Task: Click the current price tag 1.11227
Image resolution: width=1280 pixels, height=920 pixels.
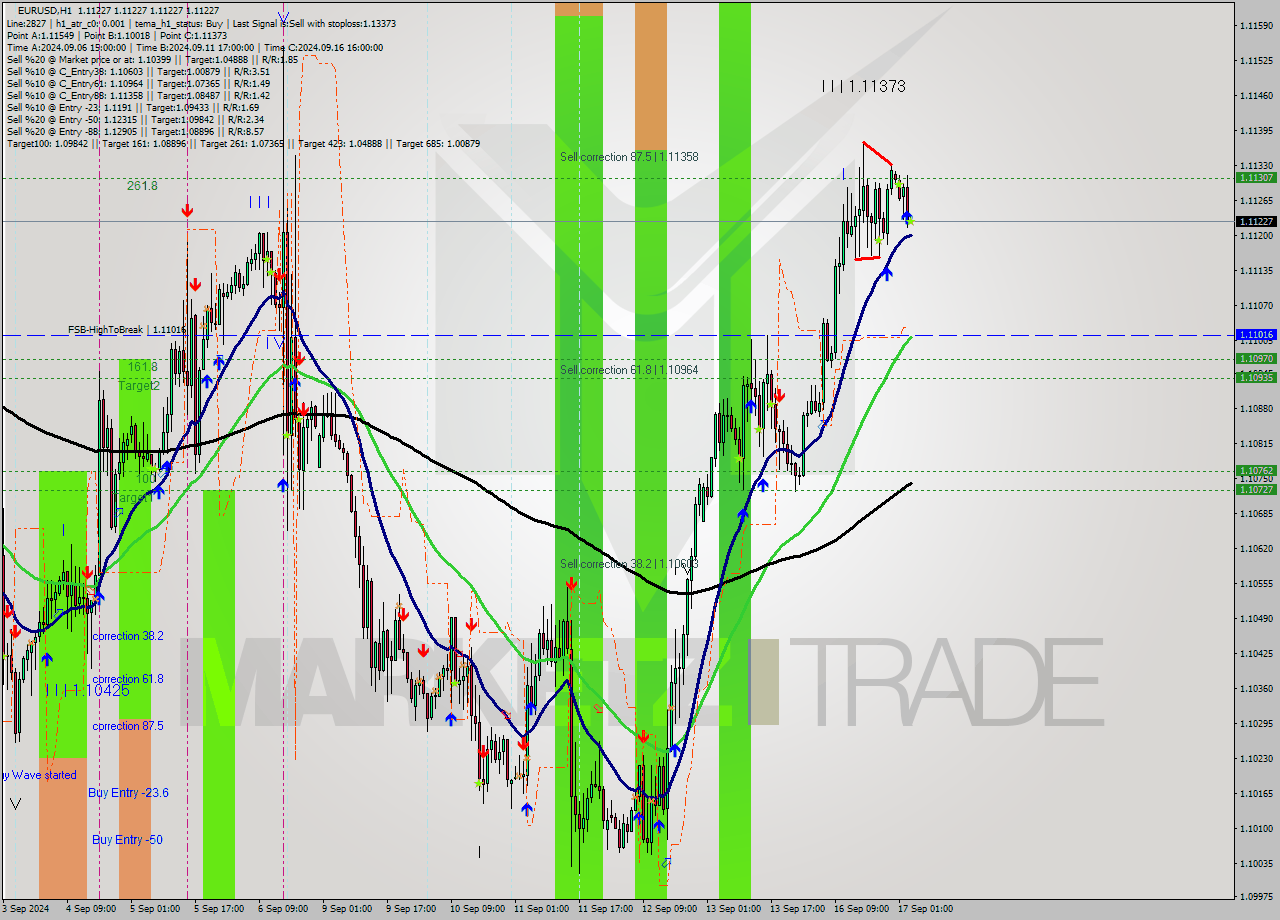Action: click(x=1256, y=221)
